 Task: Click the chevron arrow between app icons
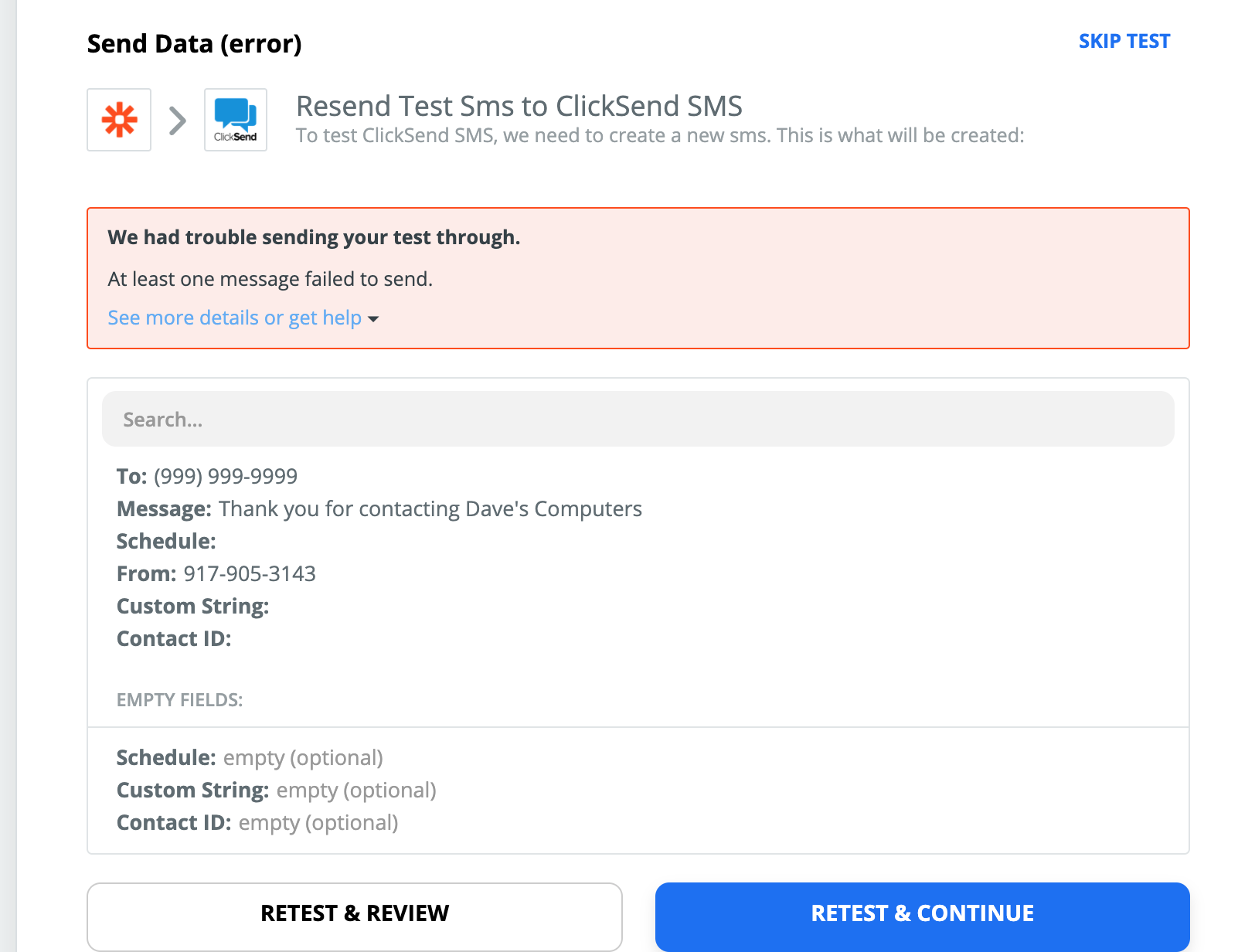(x=178, y=120)
